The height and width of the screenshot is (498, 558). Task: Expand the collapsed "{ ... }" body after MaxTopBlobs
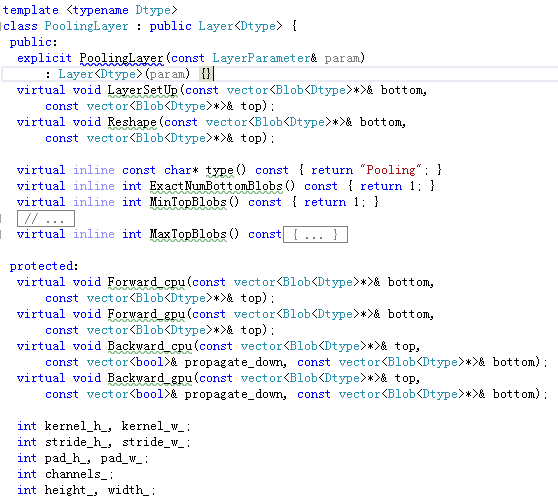click(315, 235)
